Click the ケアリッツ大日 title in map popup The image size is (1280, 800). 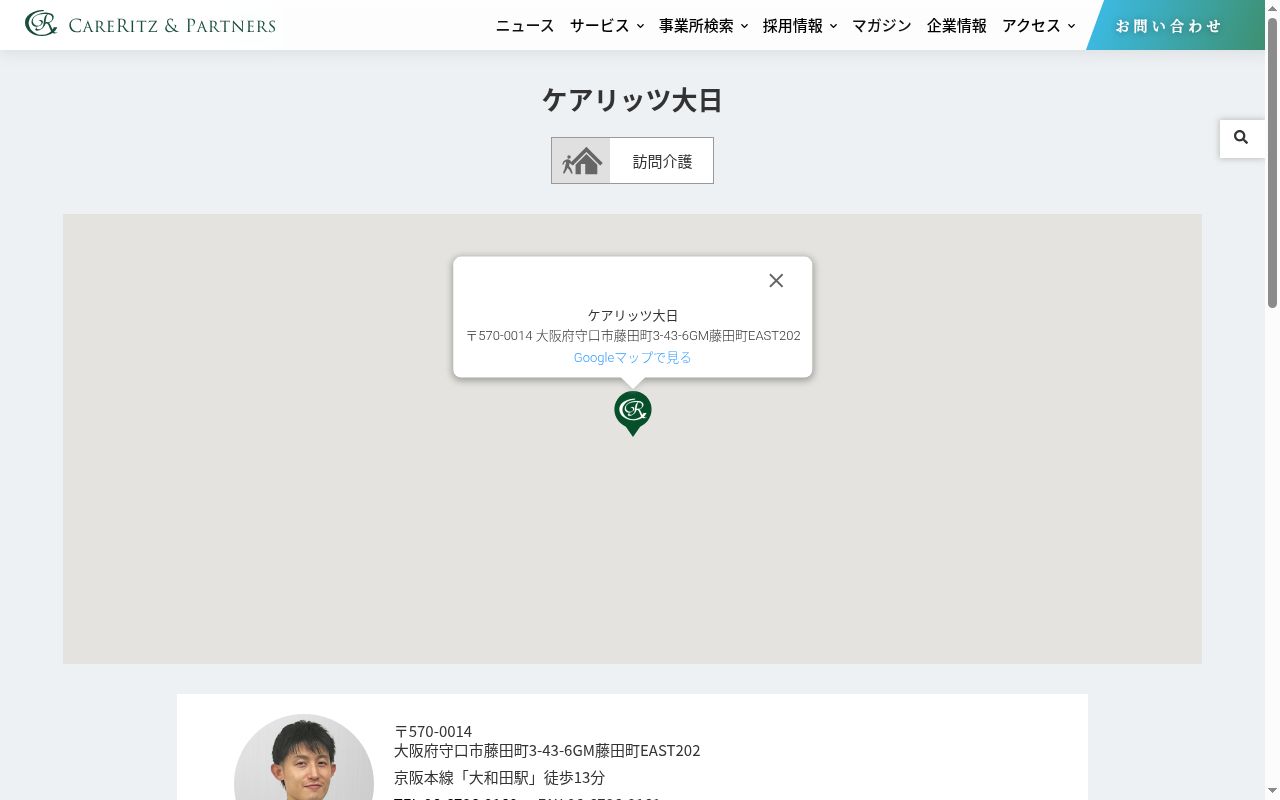point(633,315)
